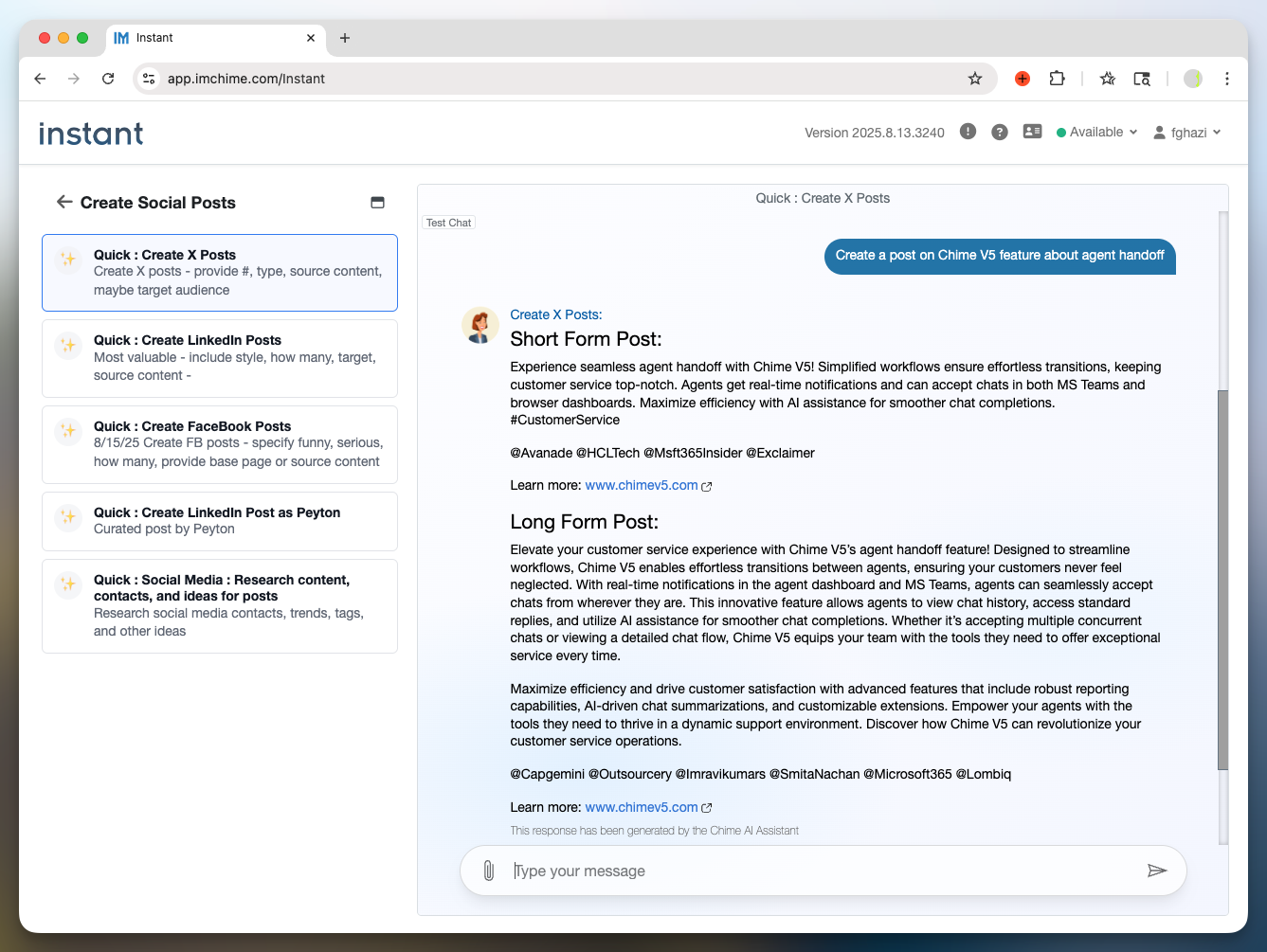Reload the page
Screen dimensions: 1267x952
click(108, 79)
